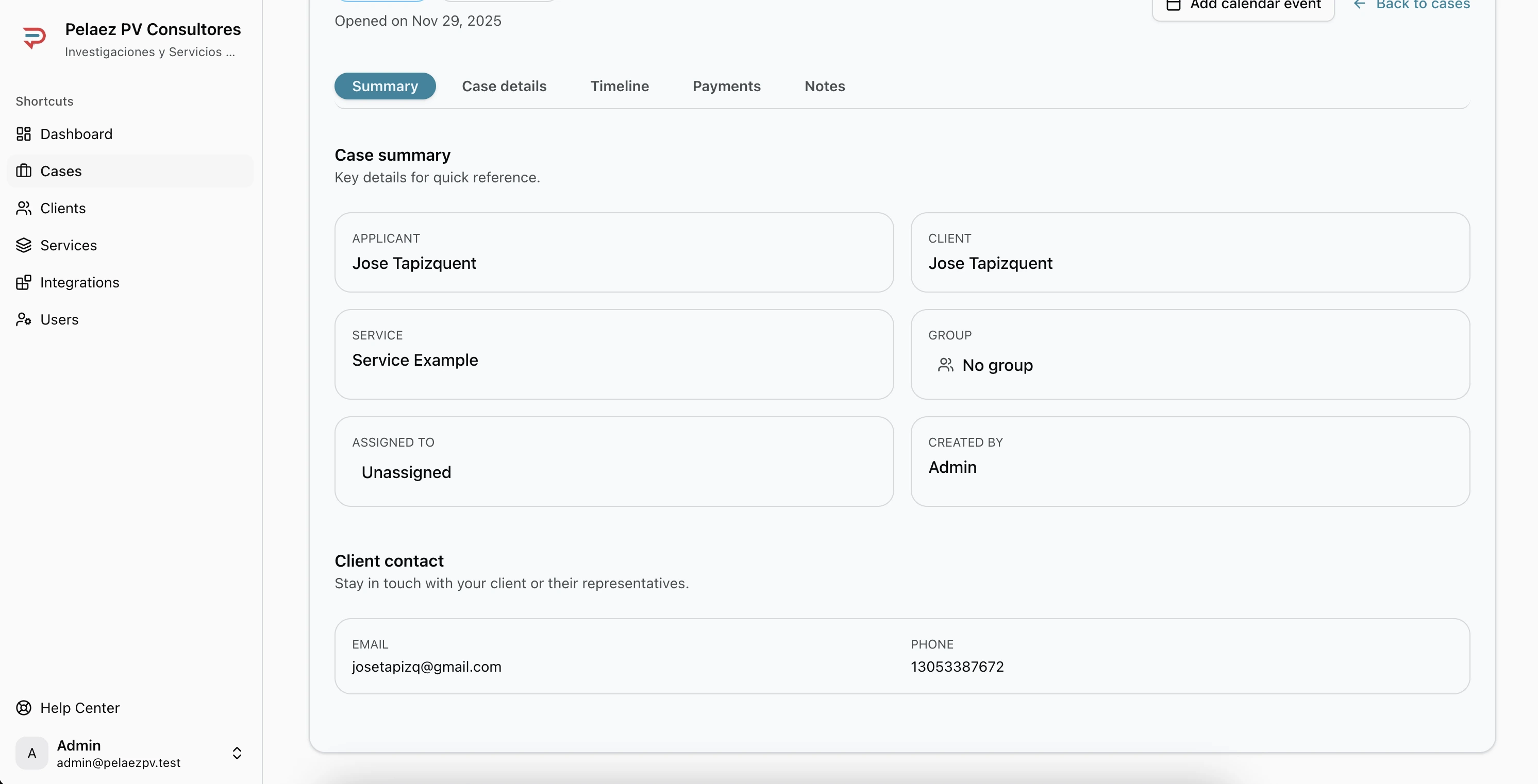Expand the Admin account switcher chevron

tap(237, 753)
